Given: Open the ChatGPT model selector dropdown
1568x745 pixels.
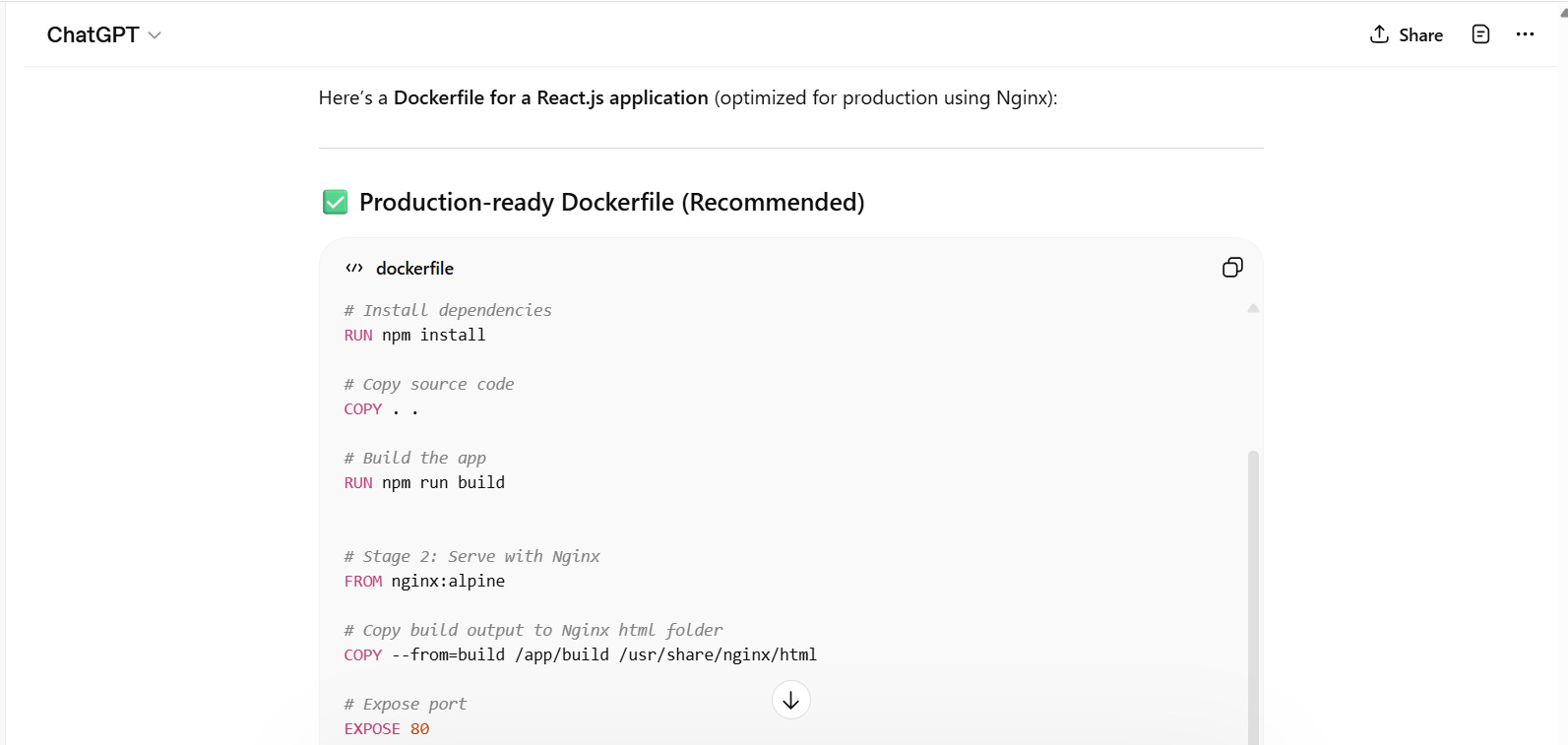Looking at the screenshot, I should pos(103,35).
